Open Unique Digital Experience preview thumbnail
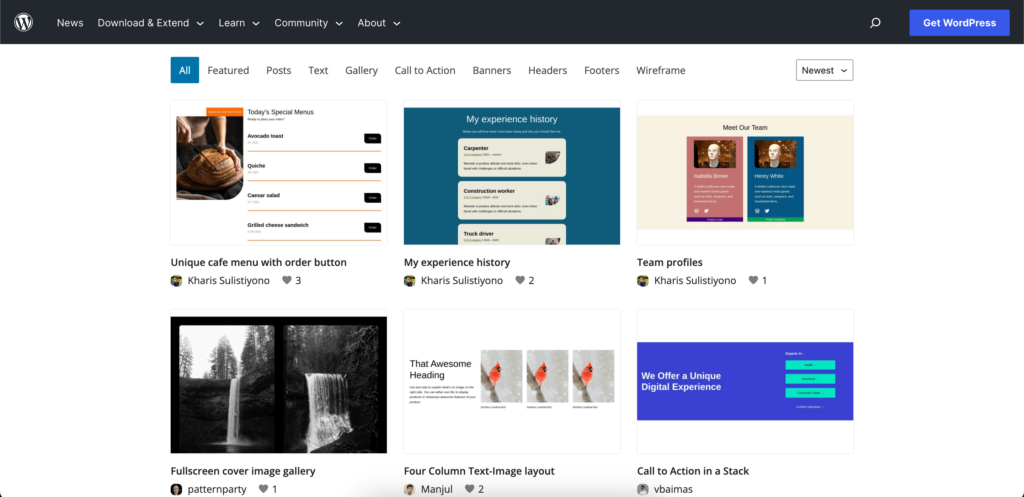 point(745,381)
